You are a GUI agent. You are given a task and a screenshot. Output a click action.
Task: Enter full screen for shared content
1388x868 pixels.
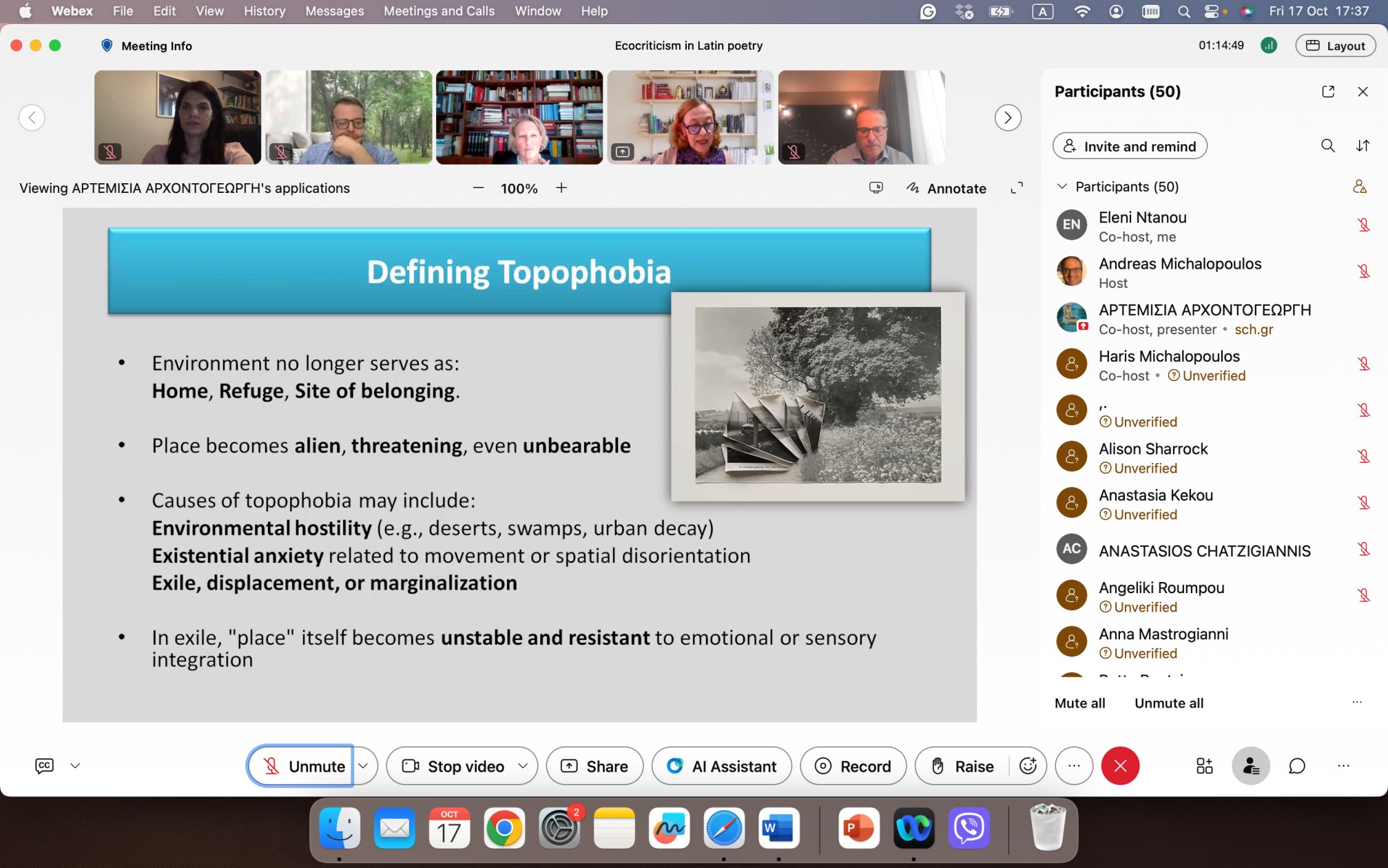point(1017,188)
